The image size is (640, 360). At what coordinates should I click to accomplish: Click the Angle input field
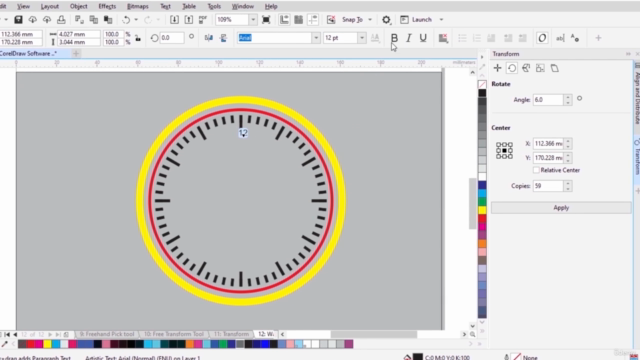coord(548,100)
